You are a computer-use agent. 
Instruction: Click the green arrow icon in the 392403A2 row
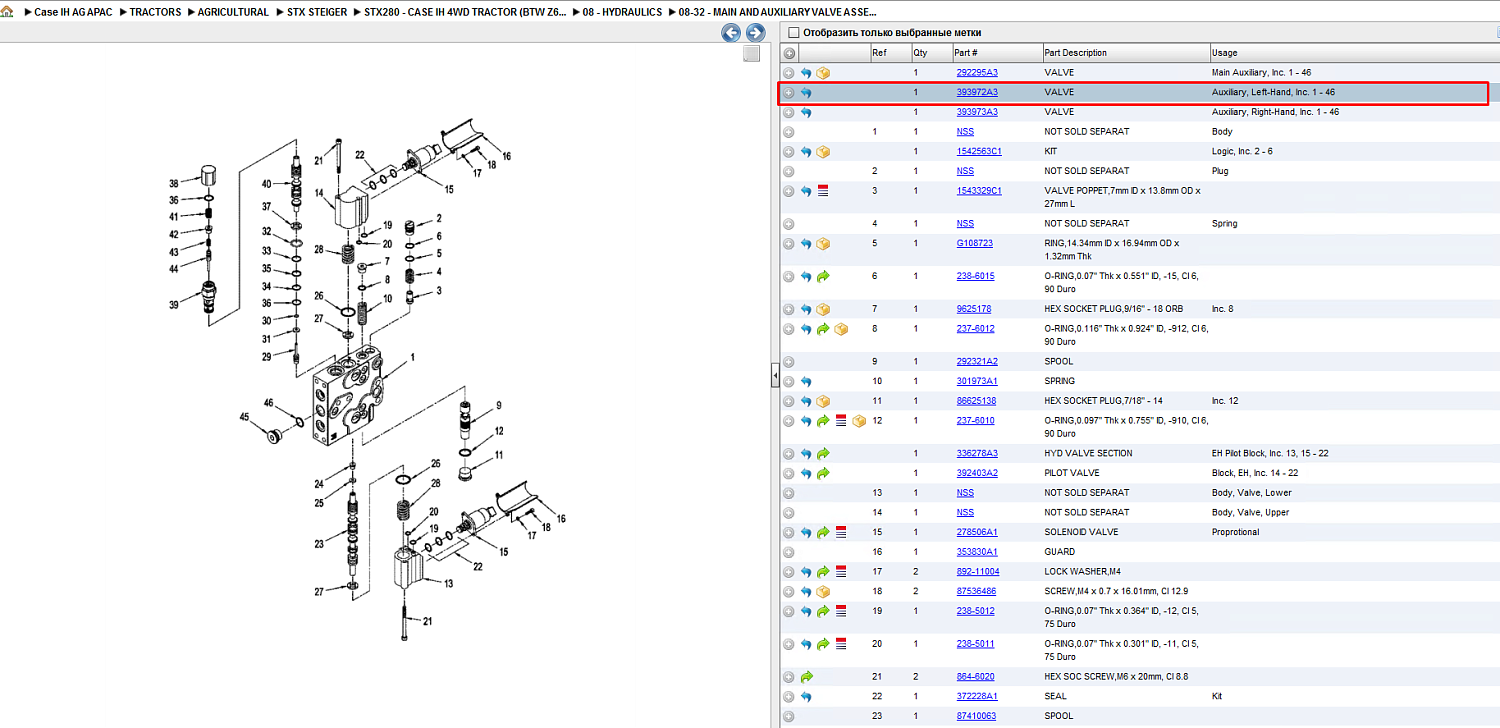coord(823,473)
